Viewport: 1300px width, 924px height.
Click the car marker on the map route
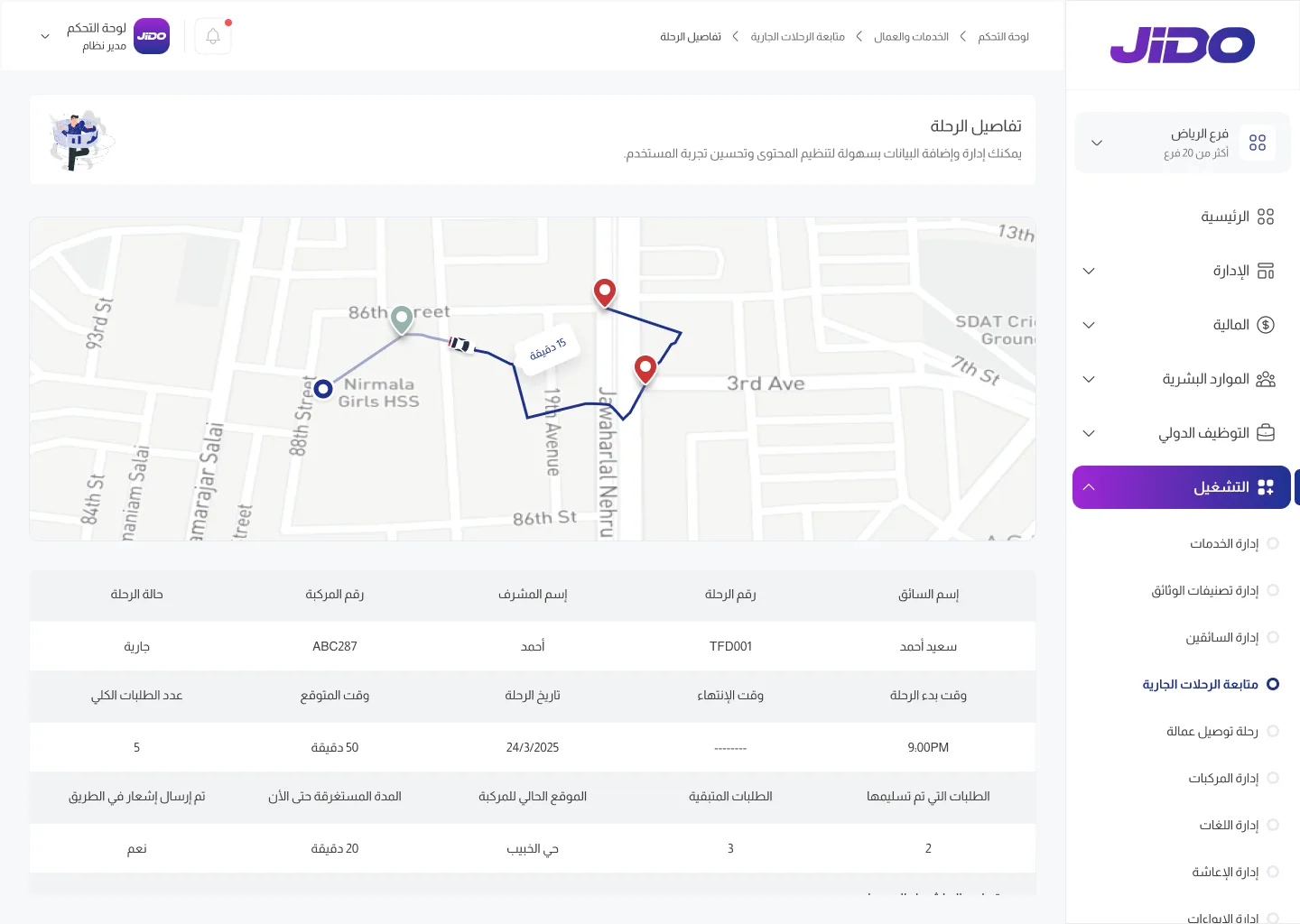tap(460, 344)
